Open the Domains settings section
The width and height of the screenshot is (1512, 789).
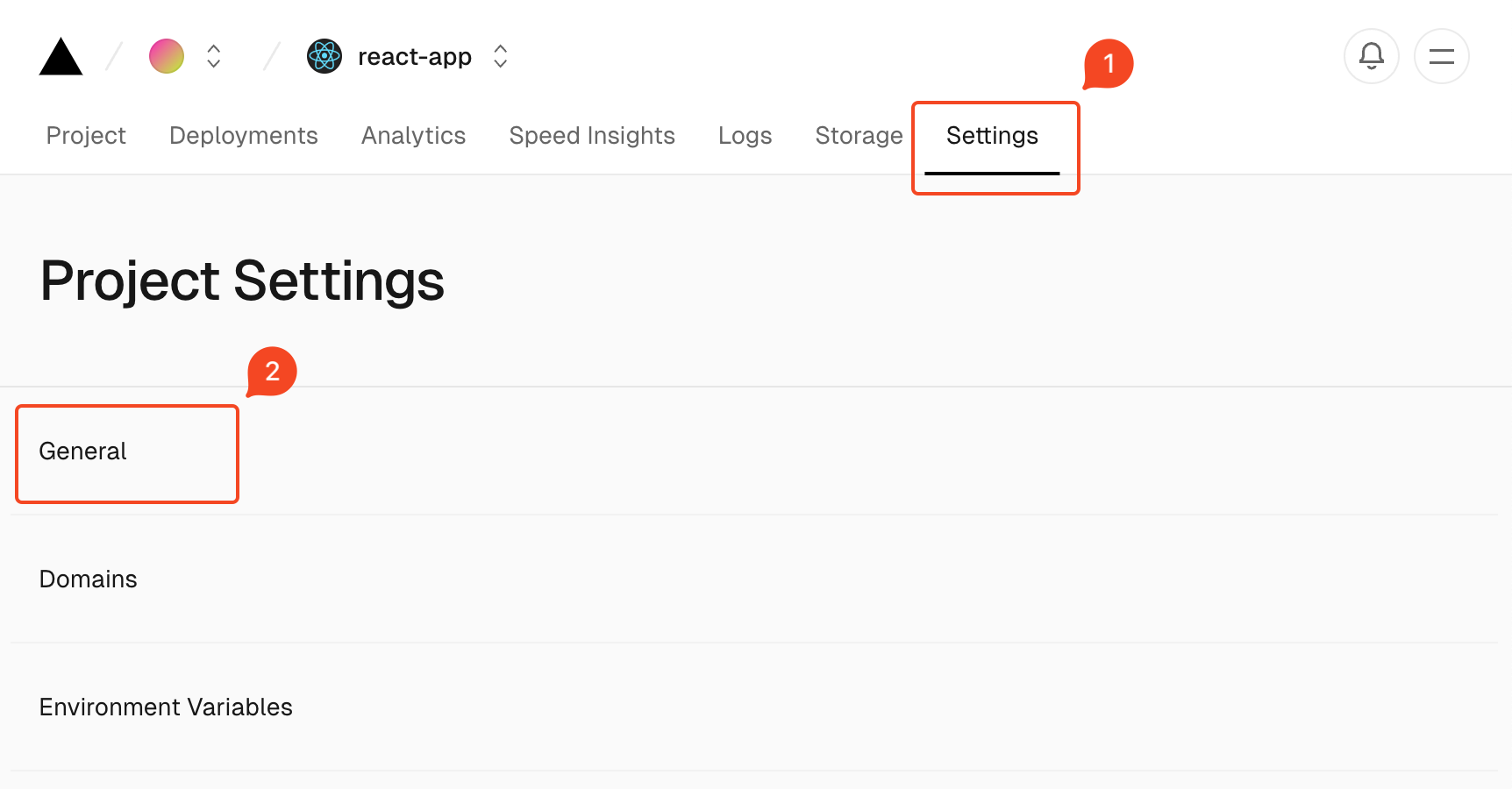click(88, 579)
